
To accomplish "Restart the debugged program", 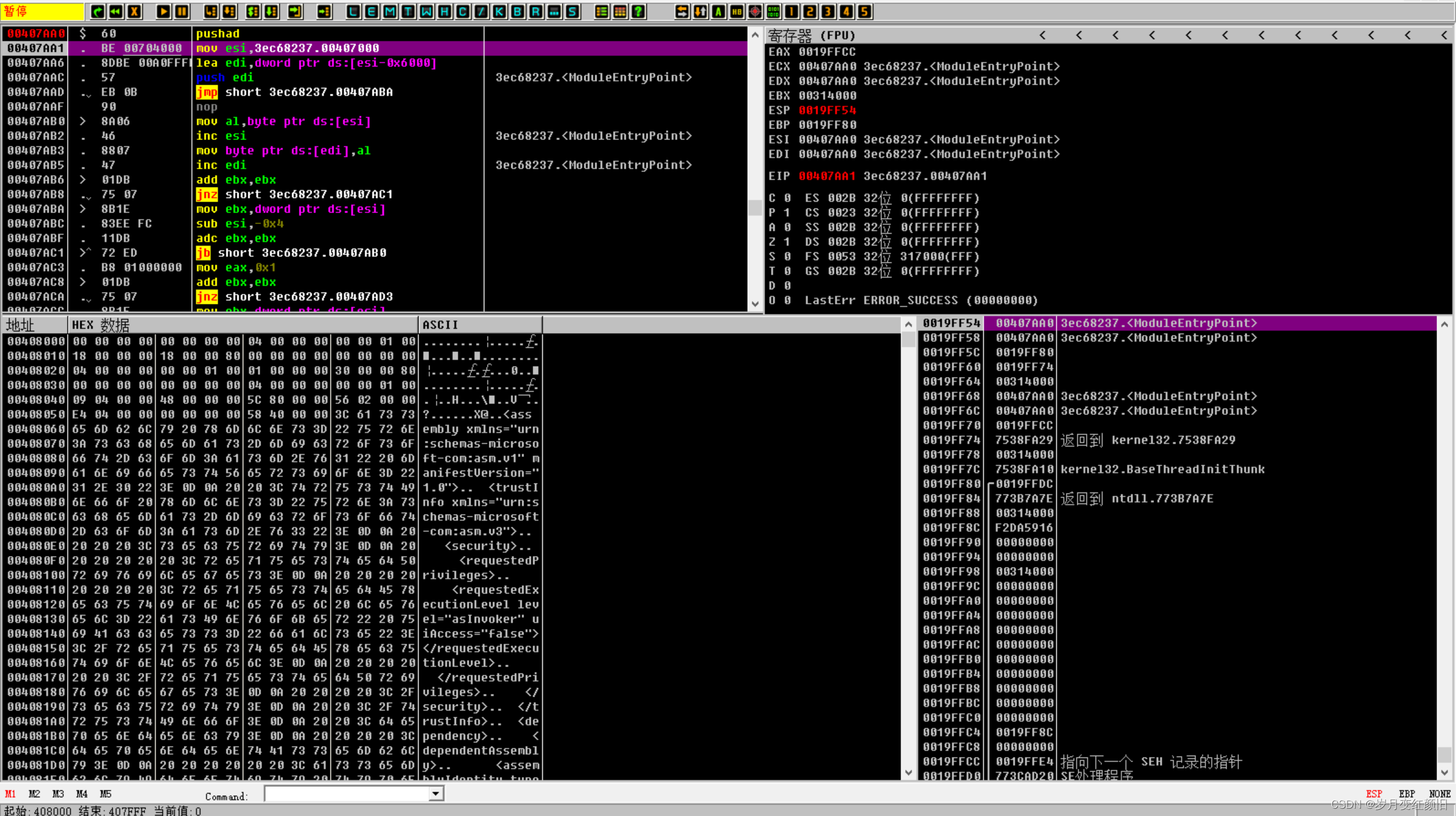I will [x=97, y=12].
